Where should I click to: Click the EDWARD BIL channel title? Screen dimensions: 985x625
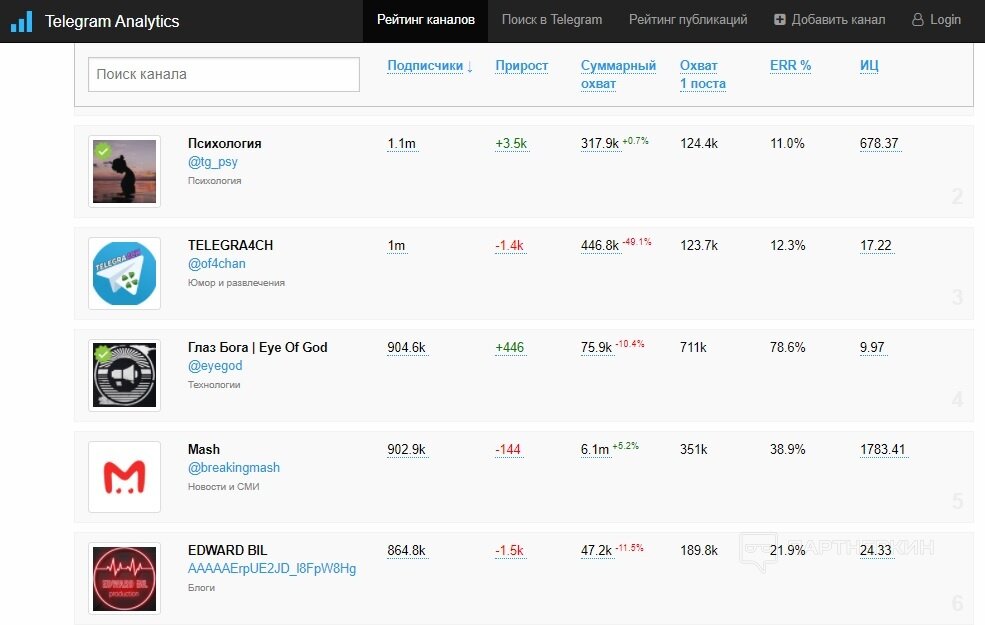pos(227,550)
